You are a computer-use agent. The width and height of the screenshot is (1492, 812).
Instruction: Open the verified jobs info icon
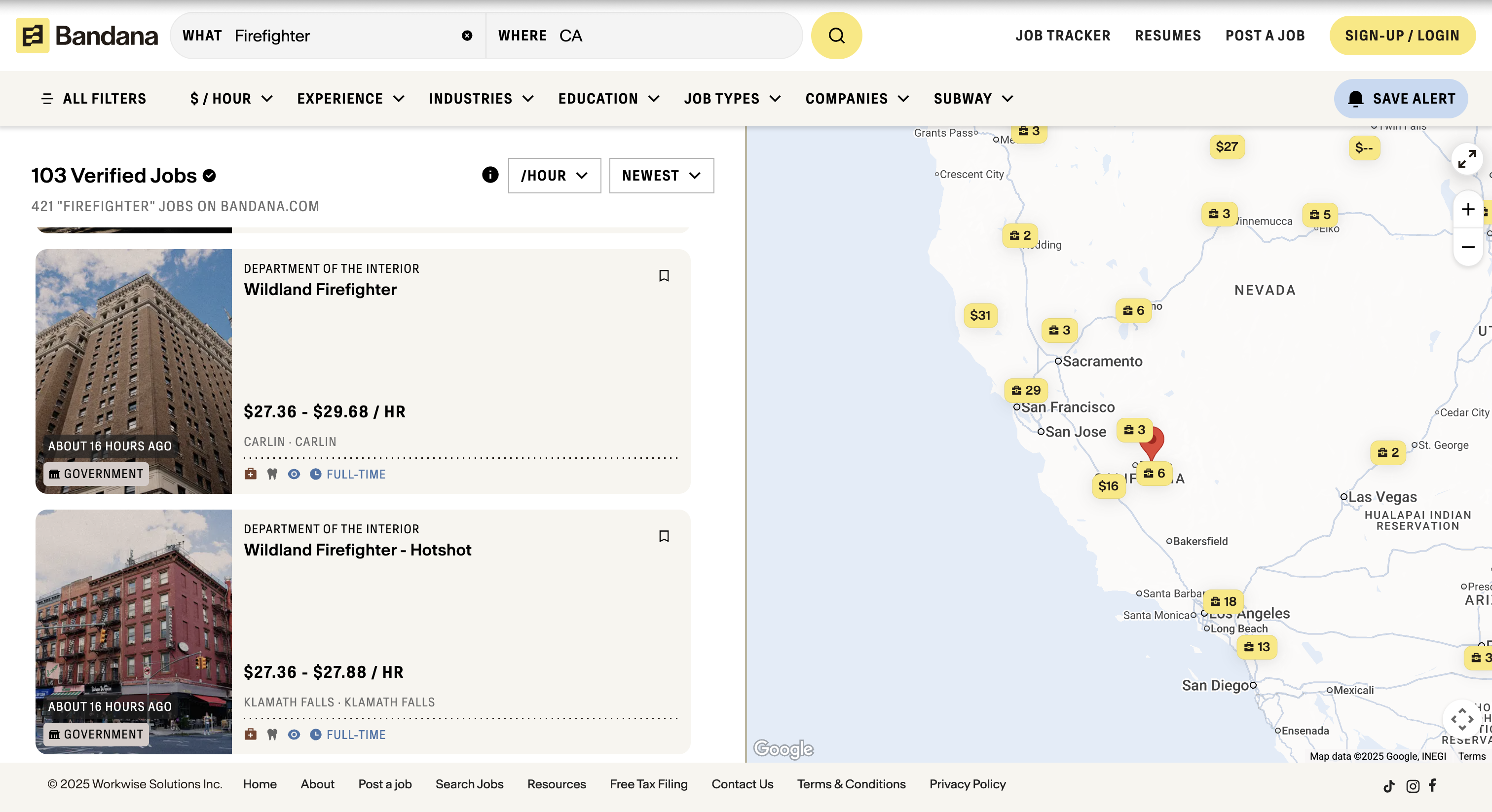[x=490, y=175]
